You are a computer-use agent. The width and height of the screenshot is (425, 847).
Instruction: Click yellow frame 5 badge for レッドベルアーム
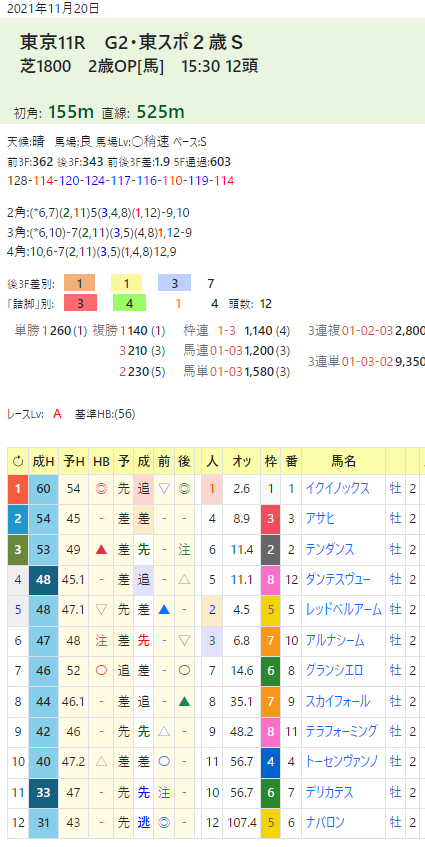(271, 610)
